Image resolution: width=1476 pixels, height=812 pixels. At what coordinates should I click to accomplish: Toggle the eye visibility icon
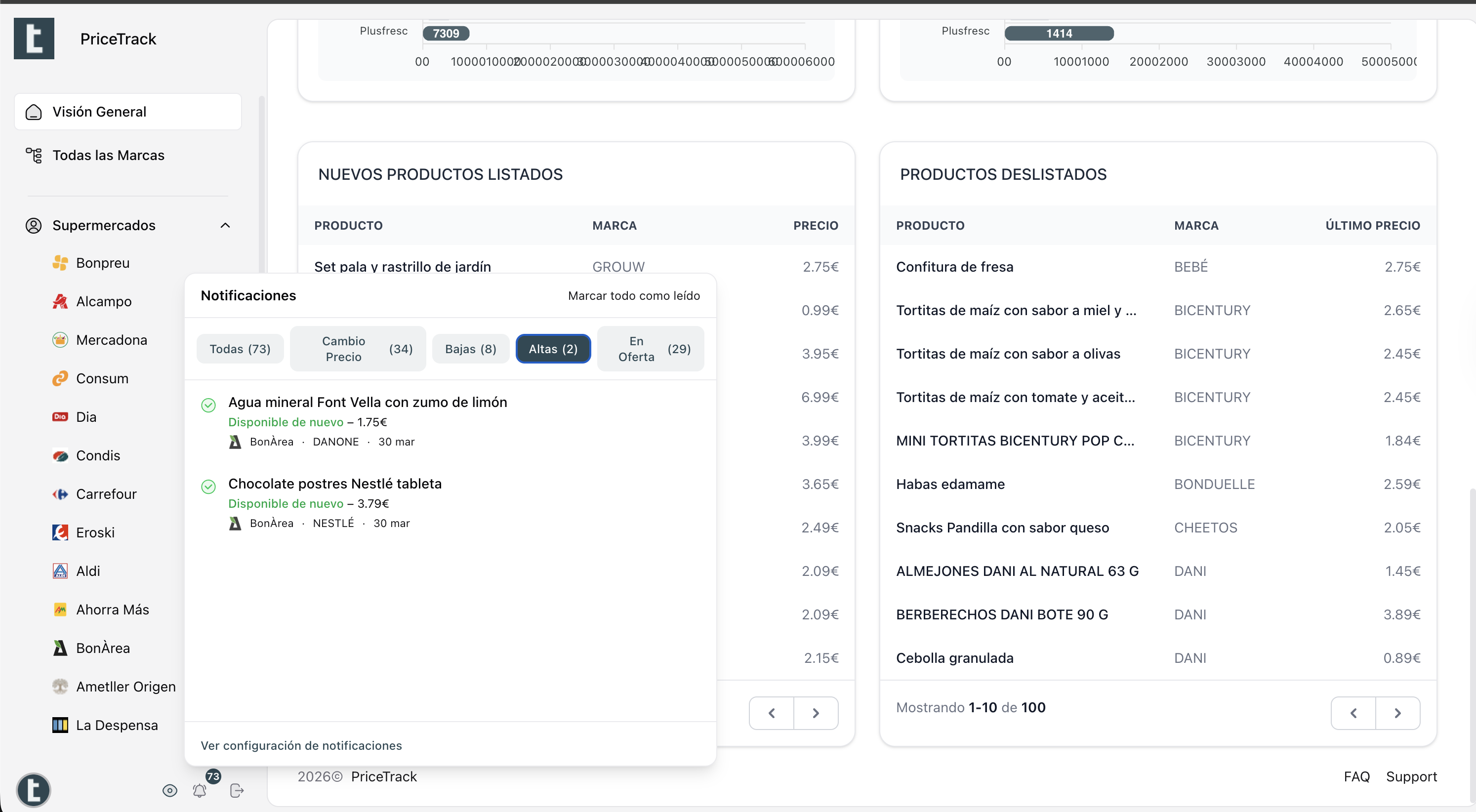(x=169, y=791)
